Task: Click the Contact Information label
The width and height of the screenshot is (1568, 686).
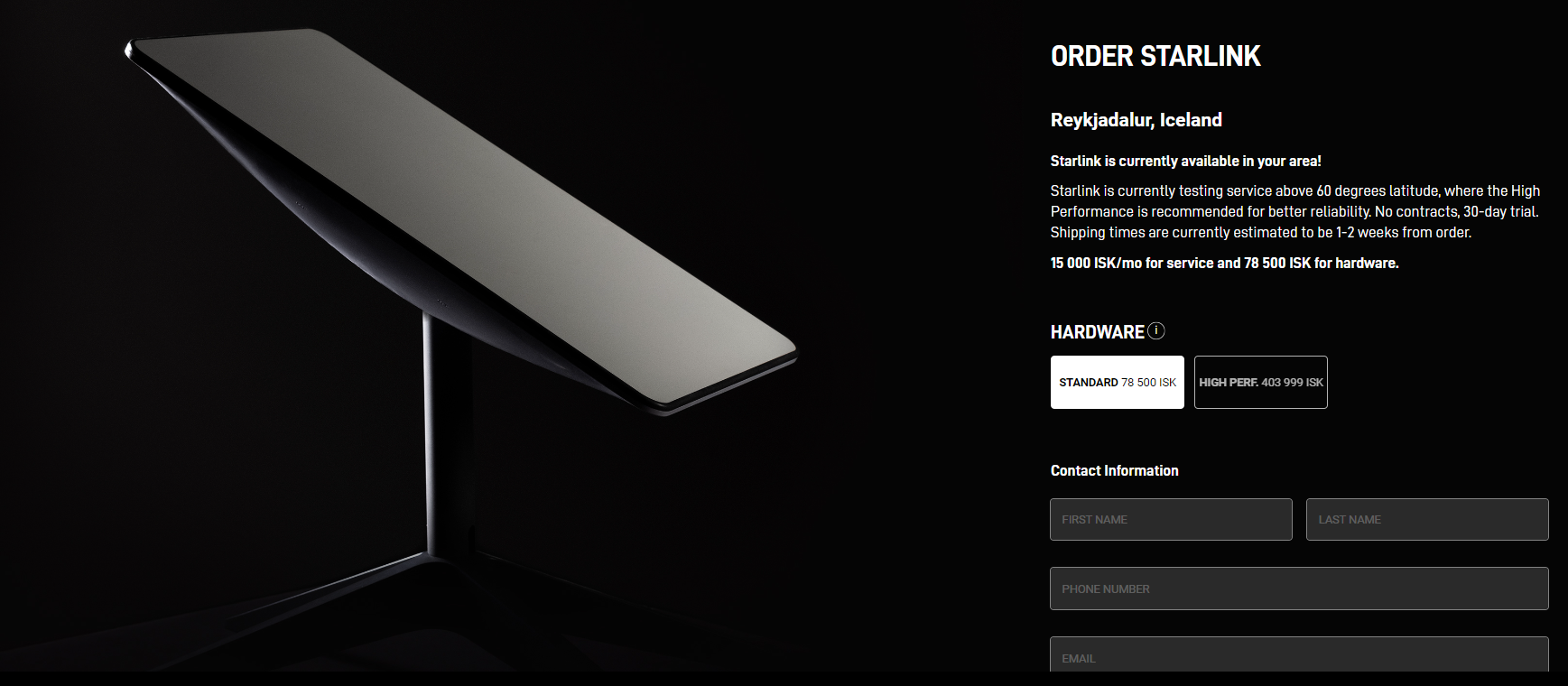Action: click(x=1115, y=470)
